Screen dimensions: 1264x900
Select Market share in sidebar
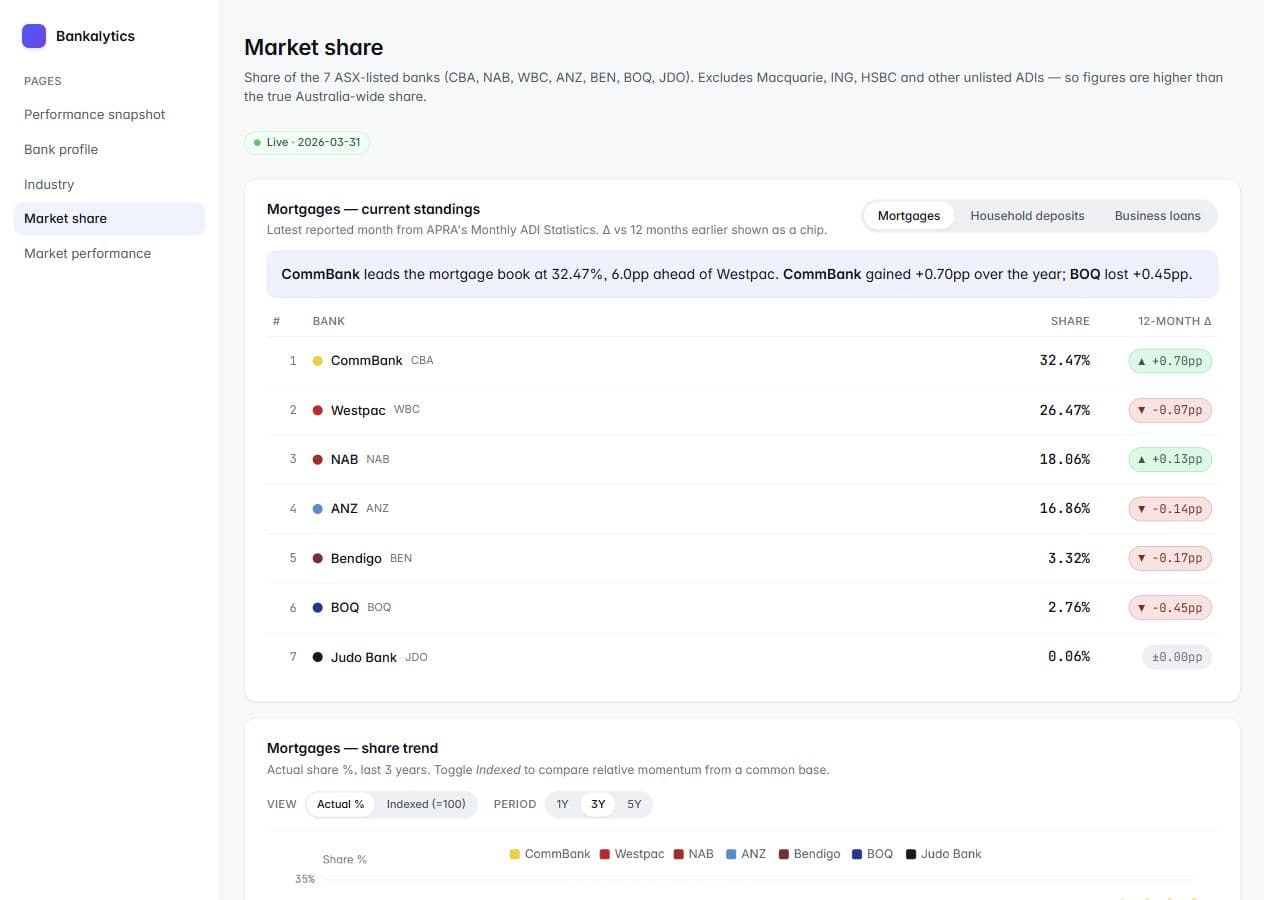109,219
